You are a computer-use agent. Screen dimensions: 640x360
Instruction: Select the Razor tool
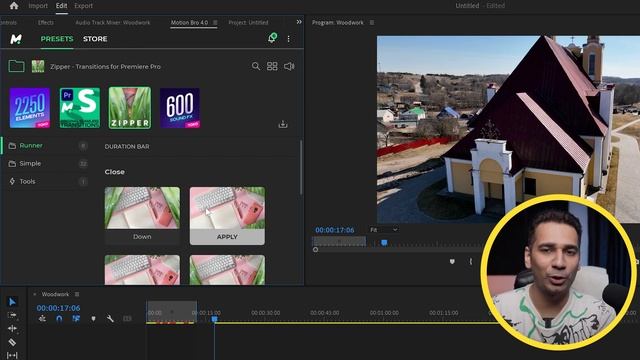[x=12, y=342]
